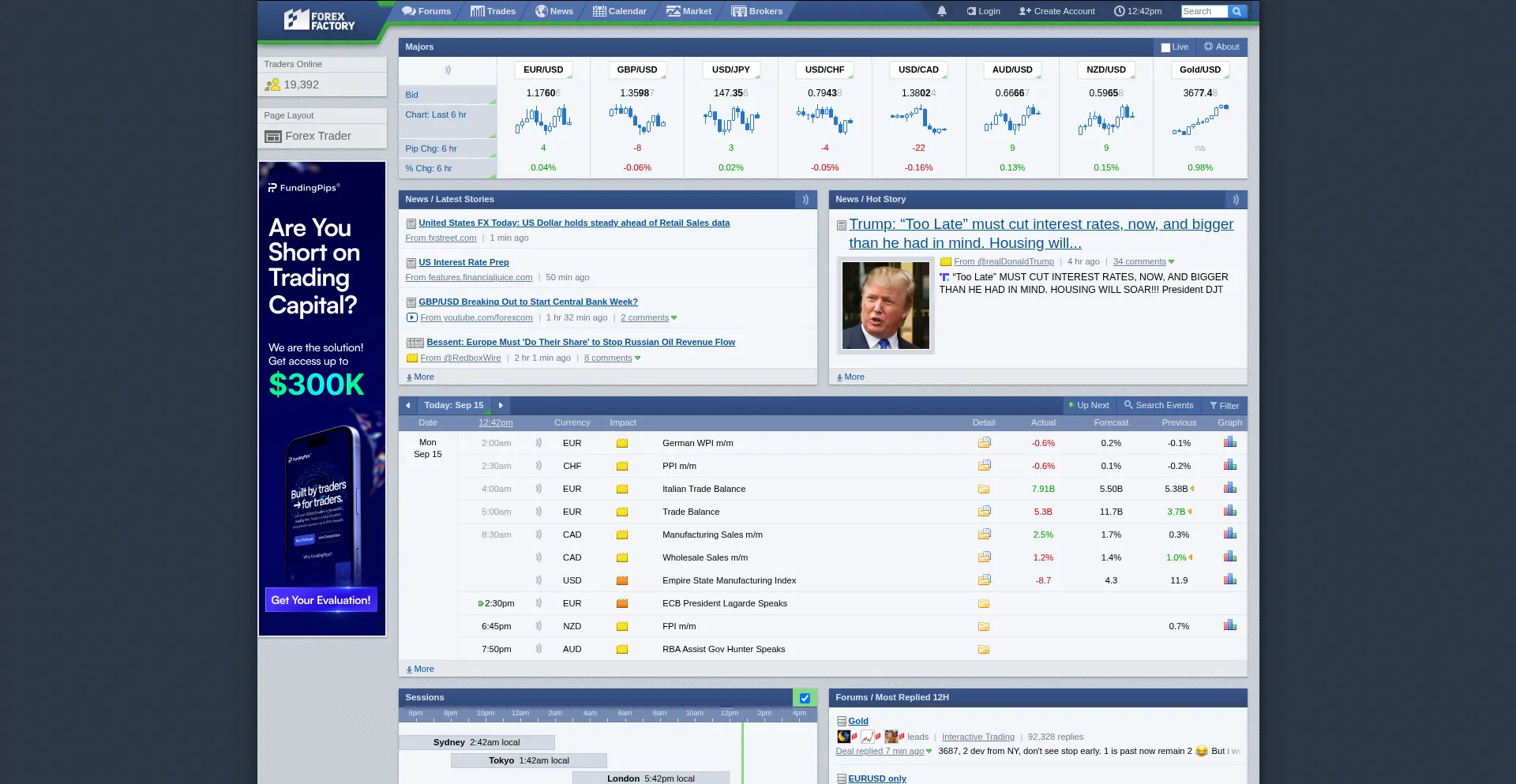
Task: Click the Search input field
Action: [1204, 11]
